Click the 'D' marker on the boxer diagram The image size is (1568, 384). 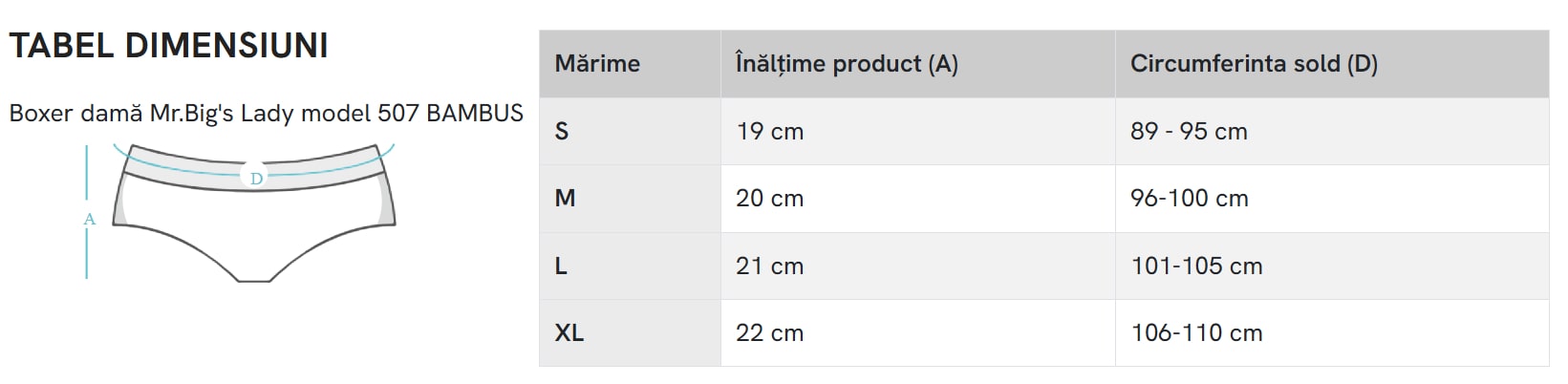(x=256, y=179)
